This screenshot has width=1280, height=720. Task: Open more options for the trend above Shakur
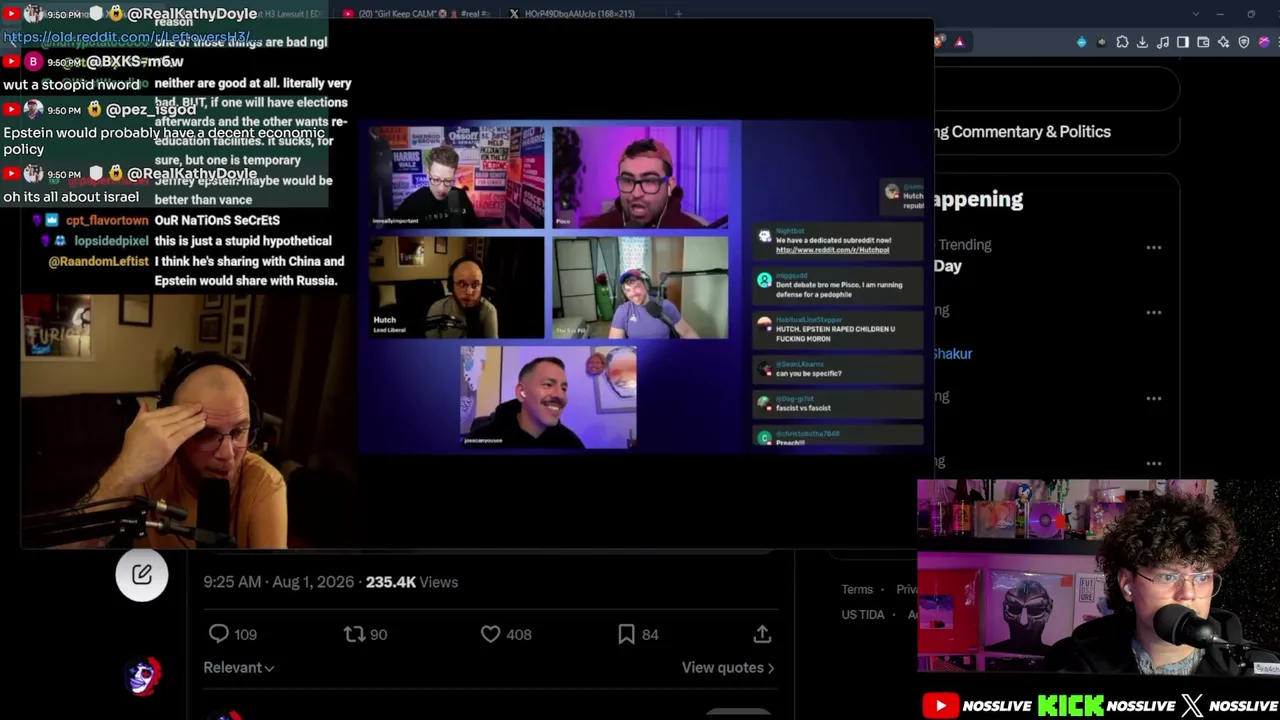[1154, 312]
